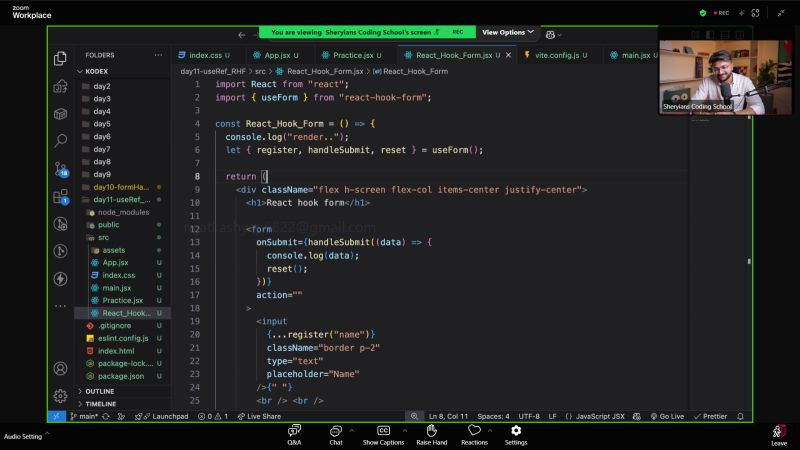This screenshot has height=450, width=800.
Task: Click Prettier in the status bar
Action: tap(710, 416)
